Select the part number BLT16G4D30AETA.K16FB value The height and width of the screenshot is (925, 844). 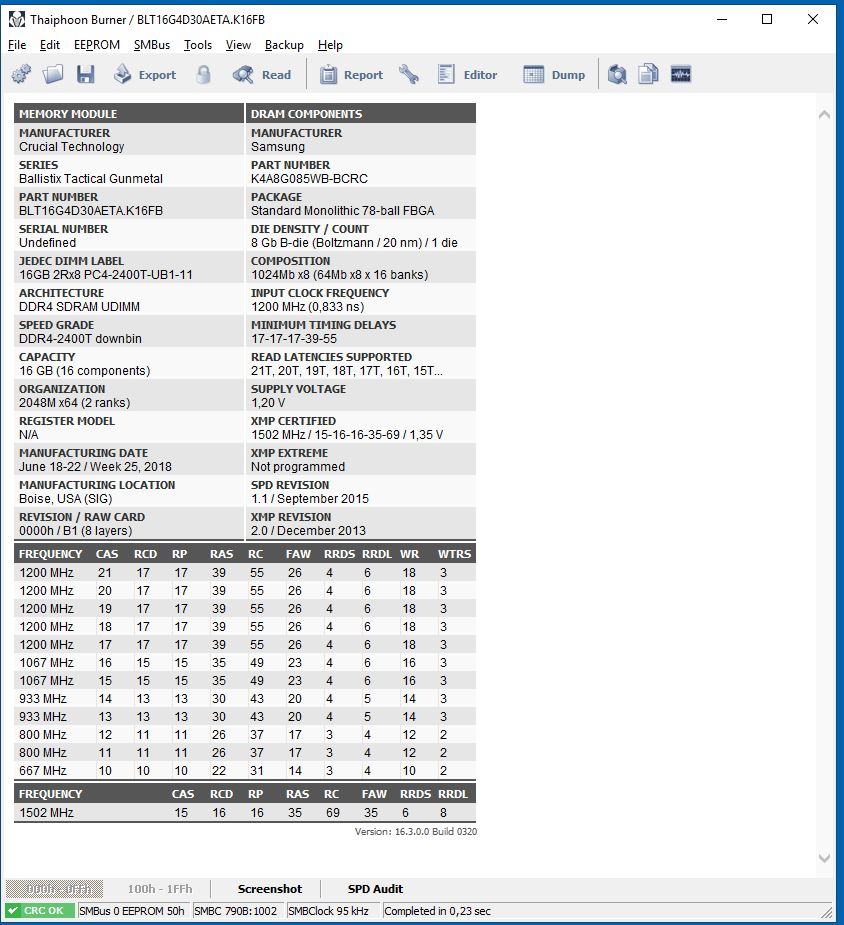click(91, 211)
